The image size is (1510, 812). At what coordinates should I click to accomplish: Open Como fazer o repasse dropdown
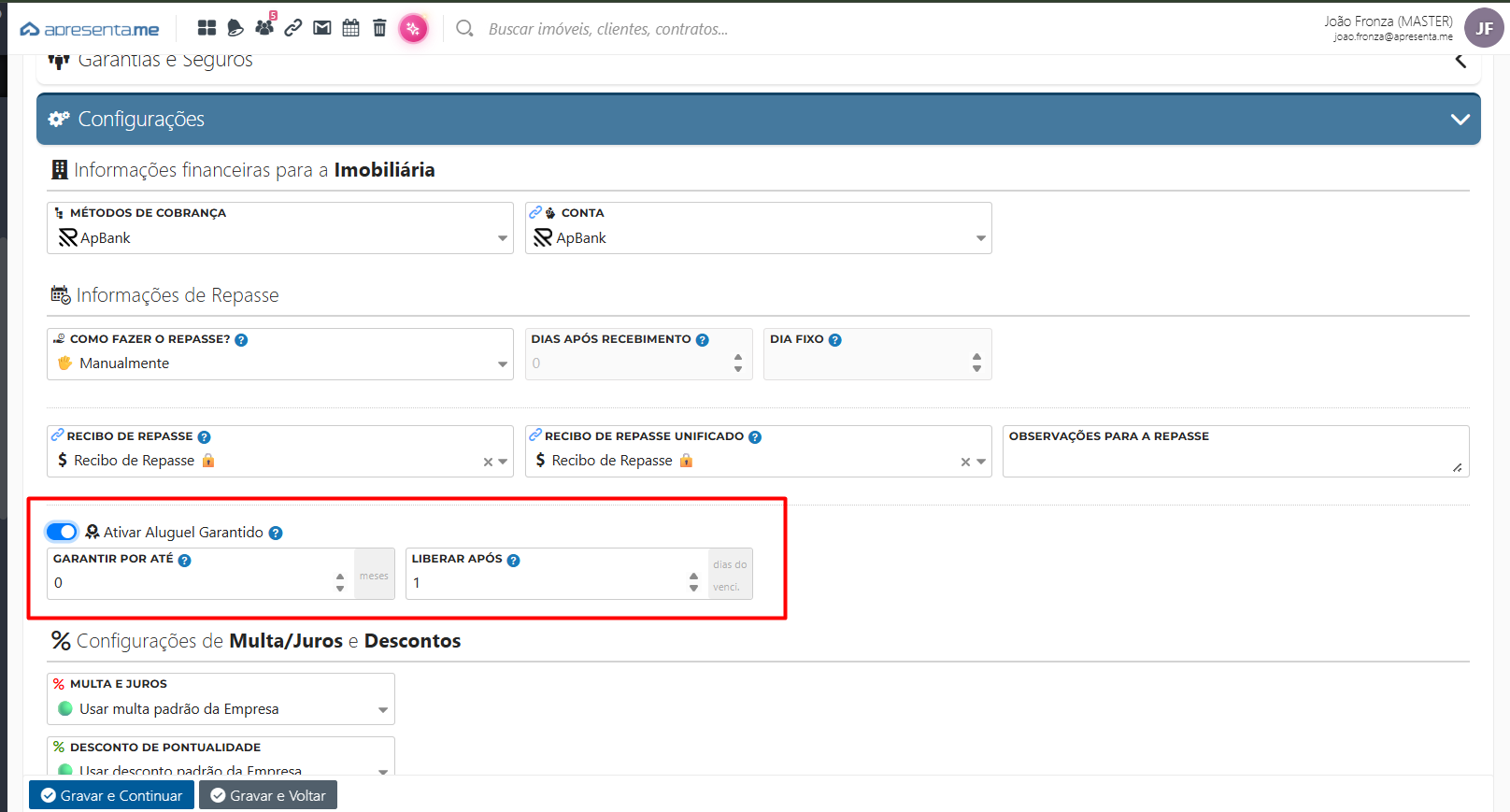point(280,354)
